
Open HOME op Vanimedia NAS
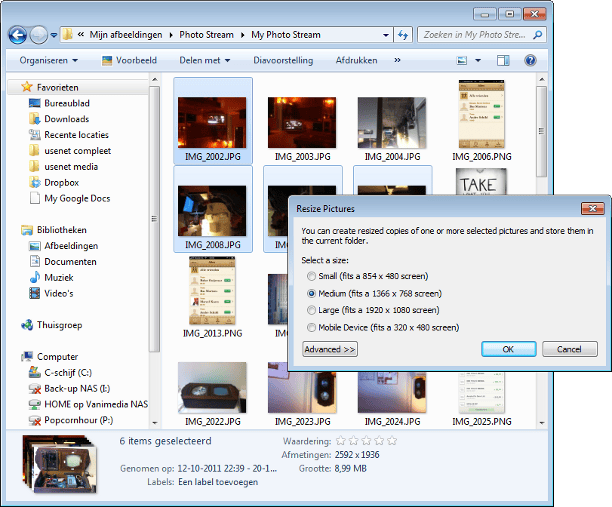coord(88,404)
